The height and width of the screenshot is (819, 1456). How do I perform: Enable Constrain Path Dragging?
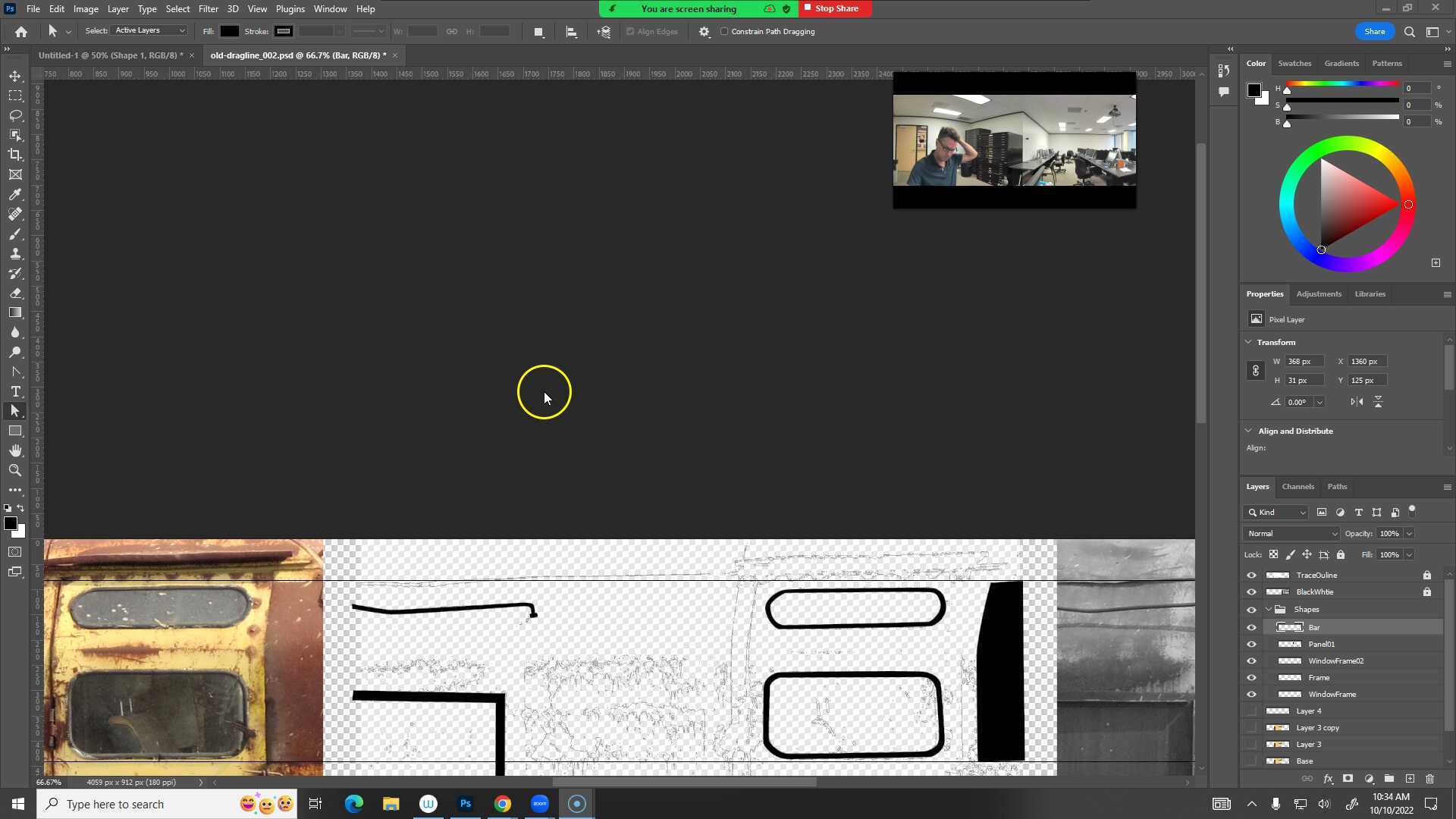(x=725, y=31)
